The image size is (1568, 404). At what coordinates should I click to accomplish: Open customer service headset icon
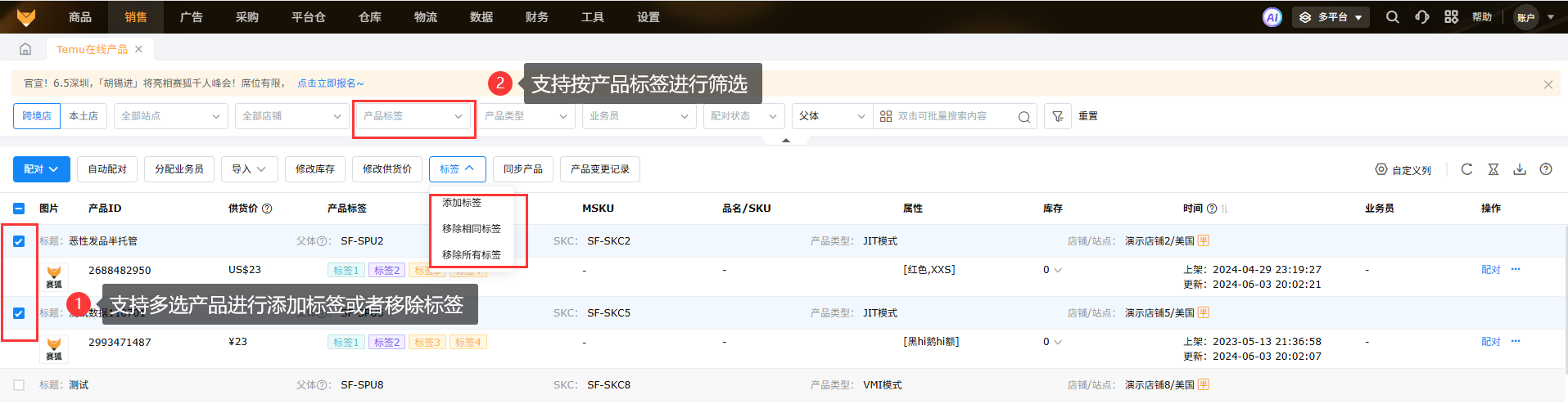click(1422, 17)
